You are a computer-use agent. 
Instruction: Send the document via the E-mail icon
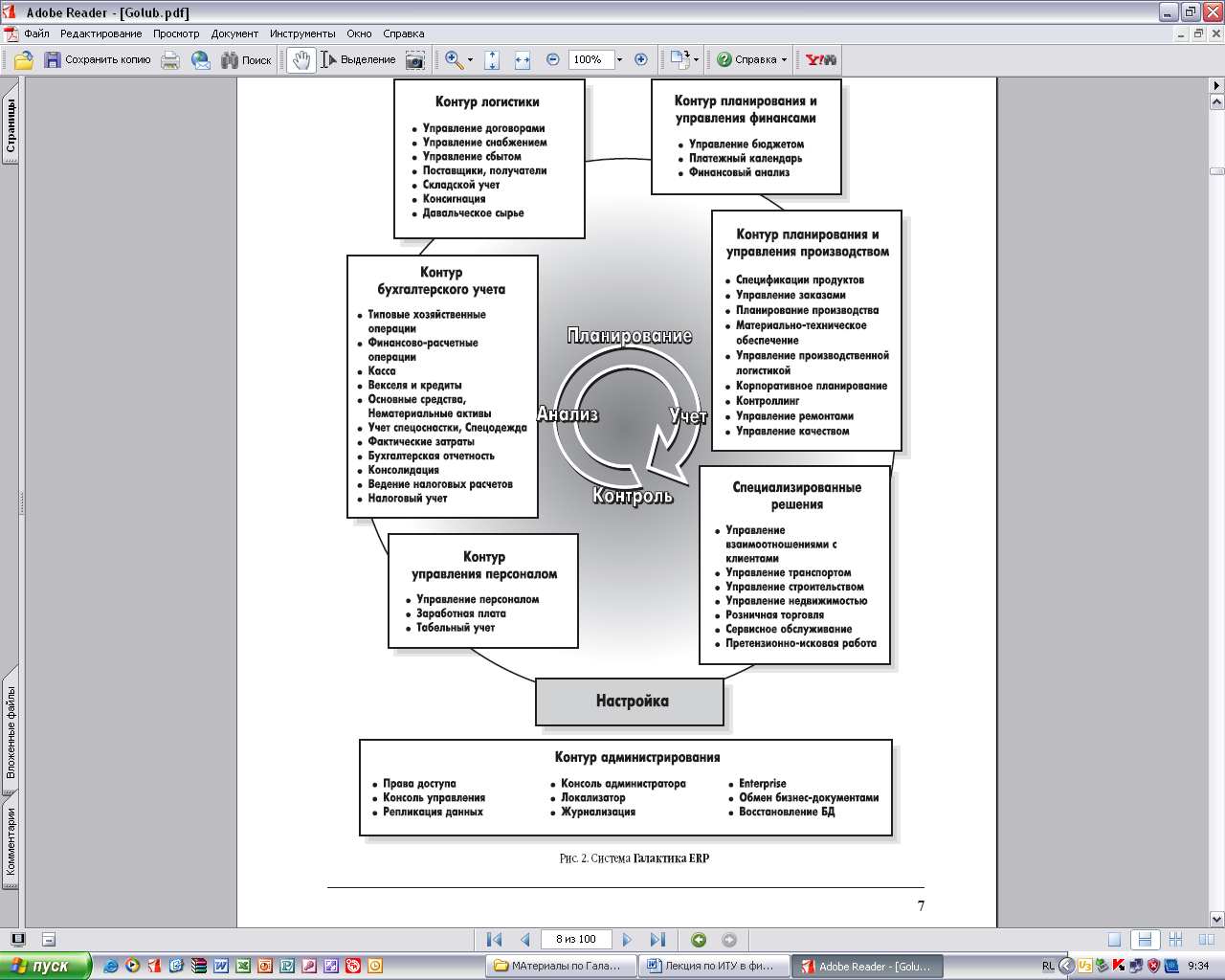201,59
